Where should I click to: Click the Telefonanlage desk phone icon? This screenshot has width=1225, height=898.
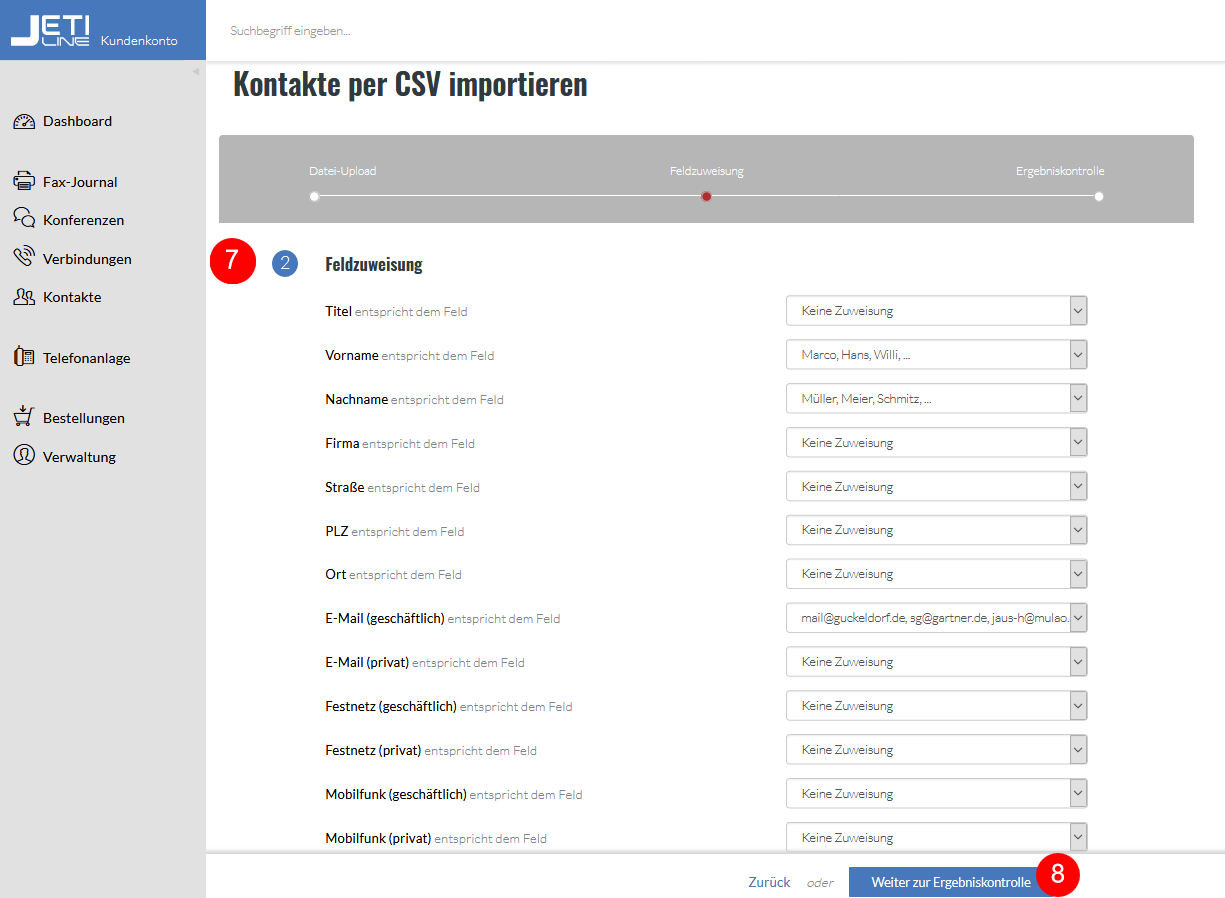[x=24, y=357]
